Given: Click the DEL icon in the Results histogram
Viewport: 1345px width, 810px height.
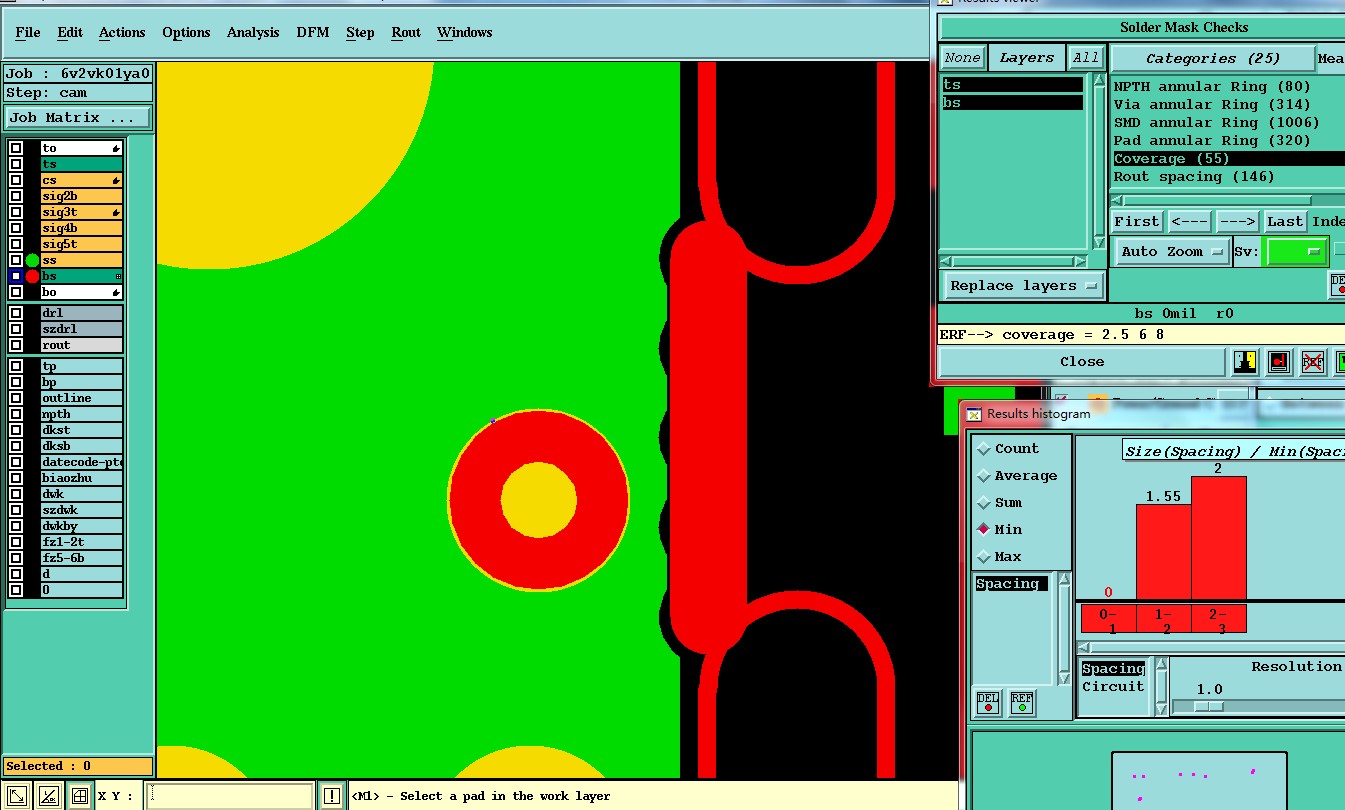Looking at the screenshot, I should click(x=987, y=702).
